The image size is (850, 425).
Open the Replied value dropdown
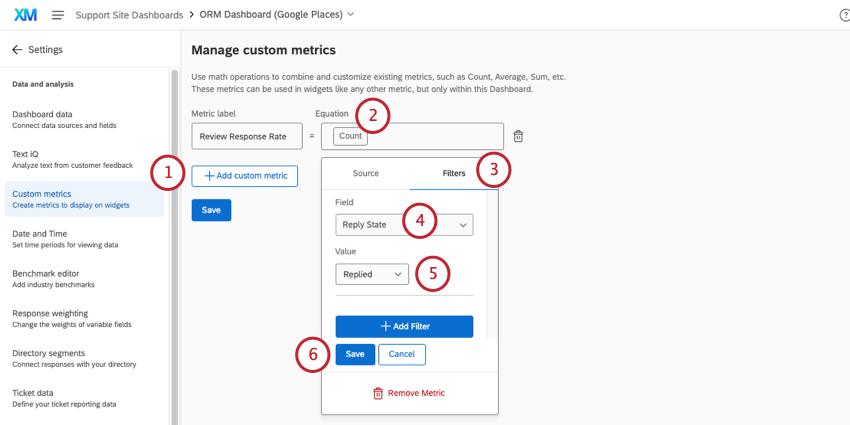click(372, 274)
